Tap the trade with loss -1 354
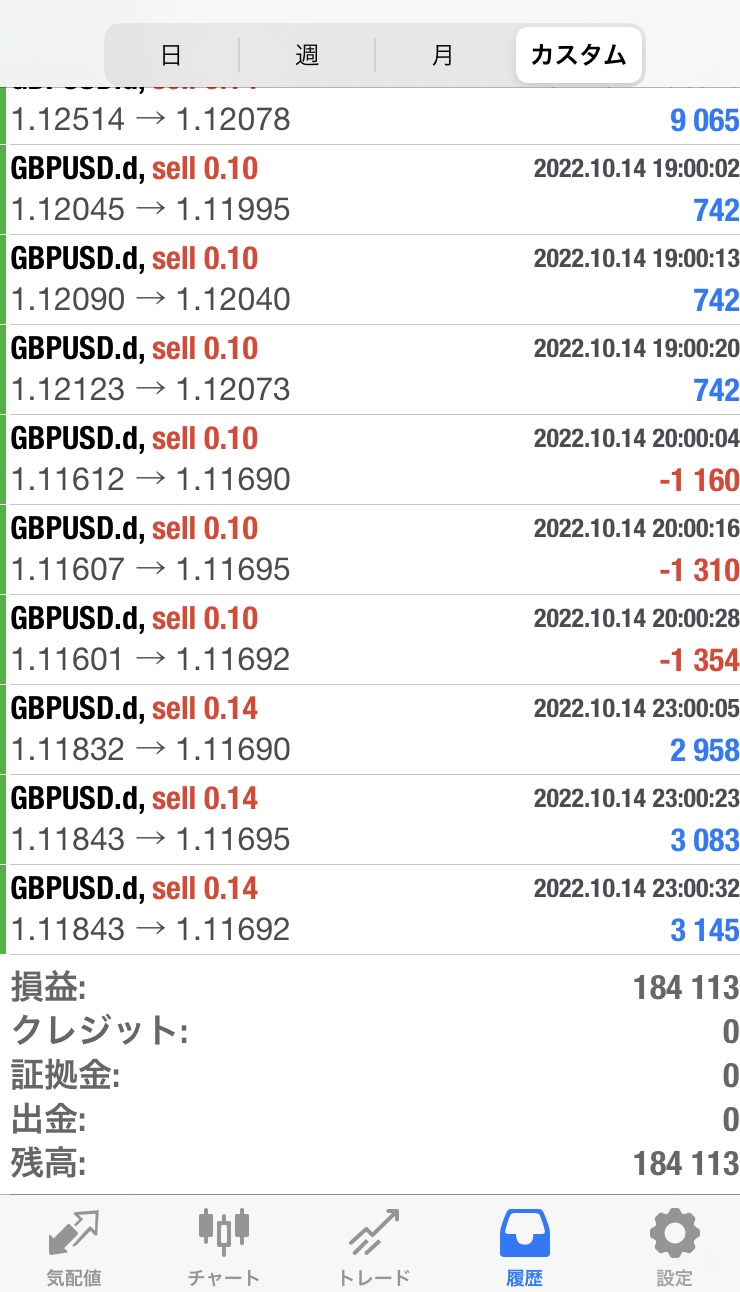 click(370, 640)
